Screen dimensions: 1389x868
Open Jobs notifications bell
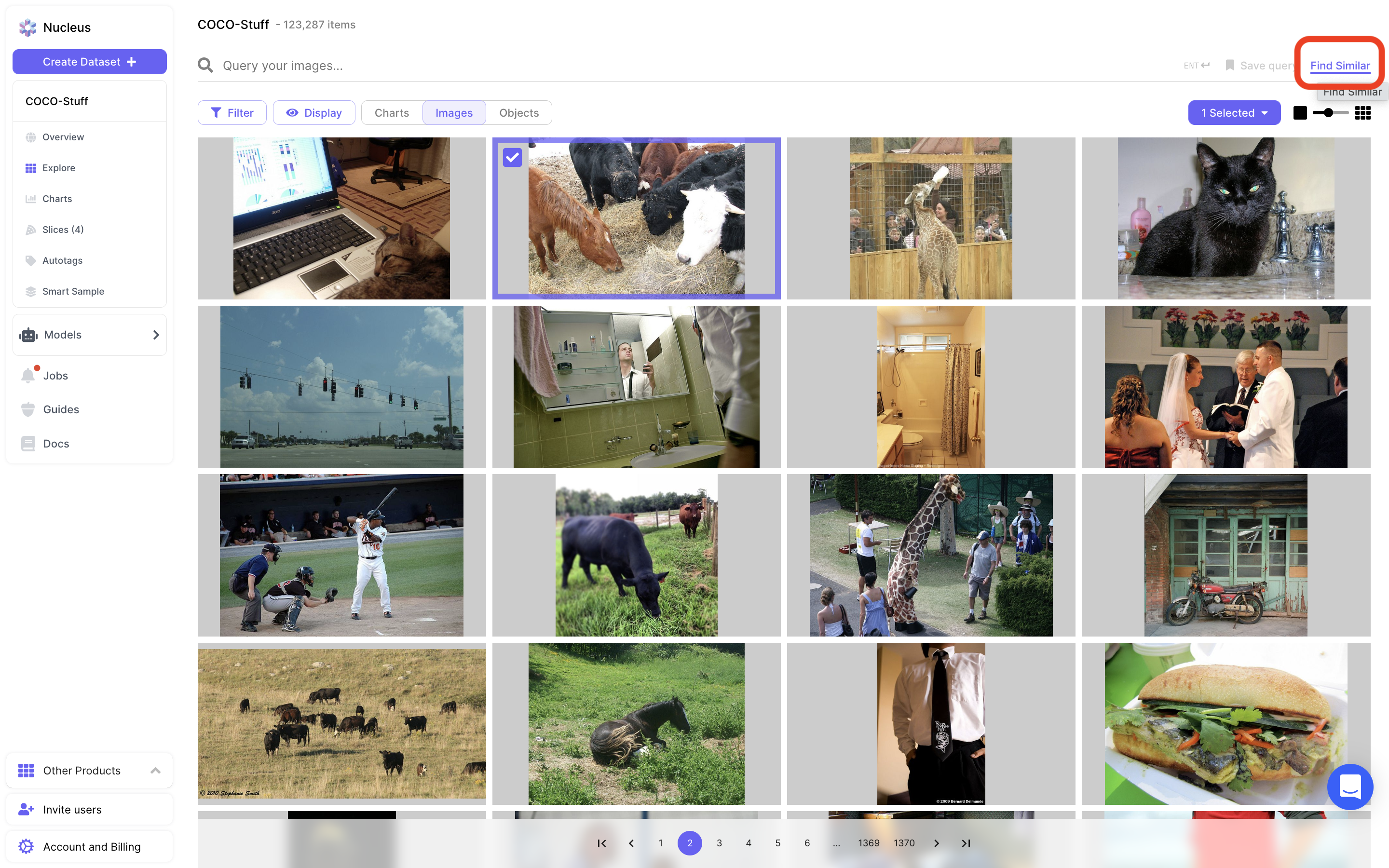pyautogui.click(x=28, y=376)
